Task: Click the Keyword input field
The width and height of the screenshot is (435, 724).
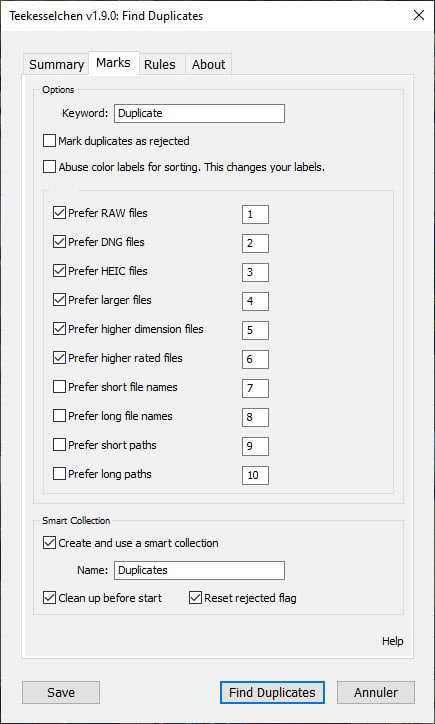Action: click(x=199, y=113)
